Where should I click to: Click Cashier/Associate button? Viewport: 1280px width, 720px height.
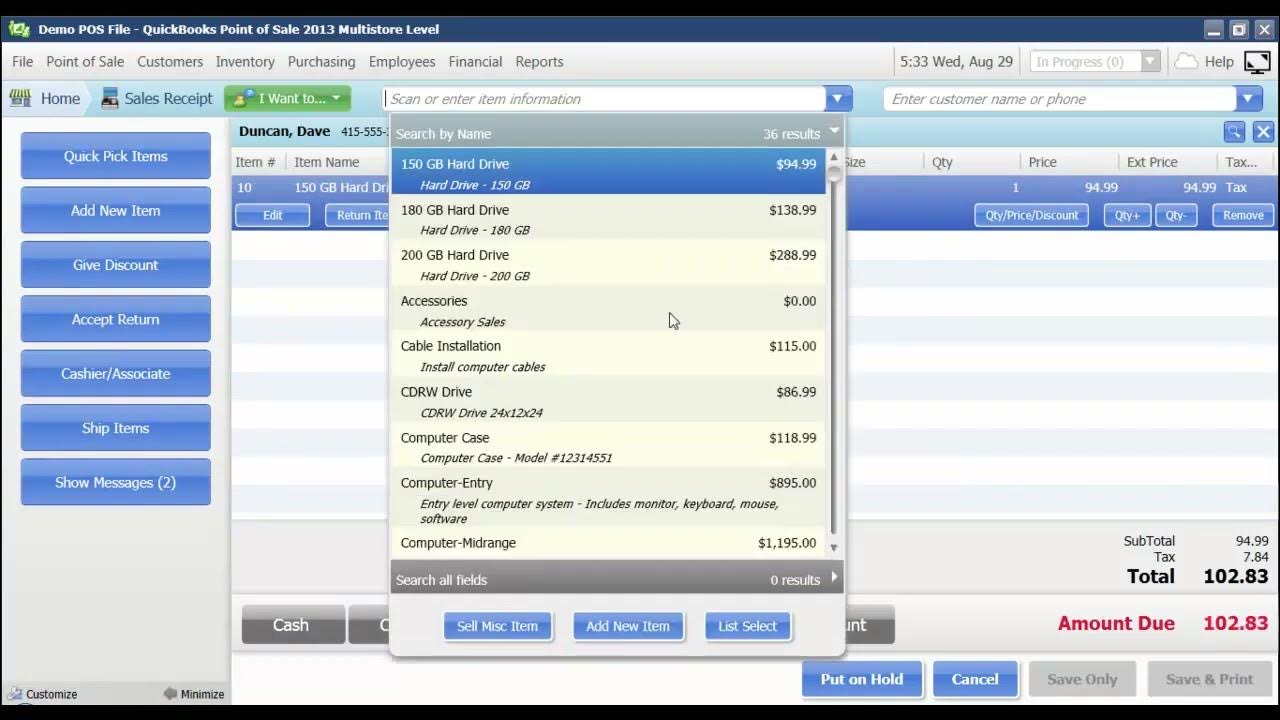pos(116,373)
